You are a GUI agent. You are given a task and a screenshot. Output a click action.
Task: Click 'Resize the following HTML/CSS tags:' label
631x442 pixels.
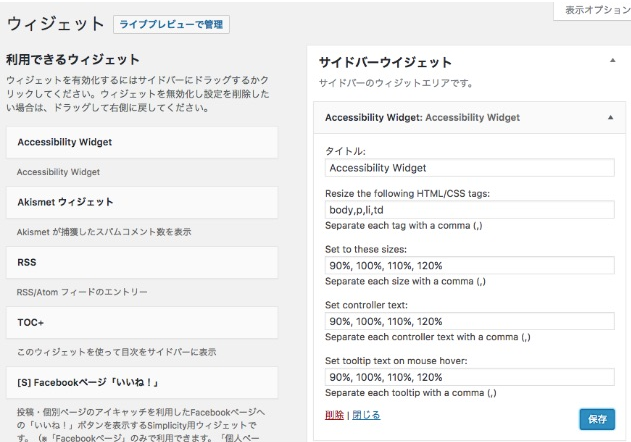(x=407, y=194)
